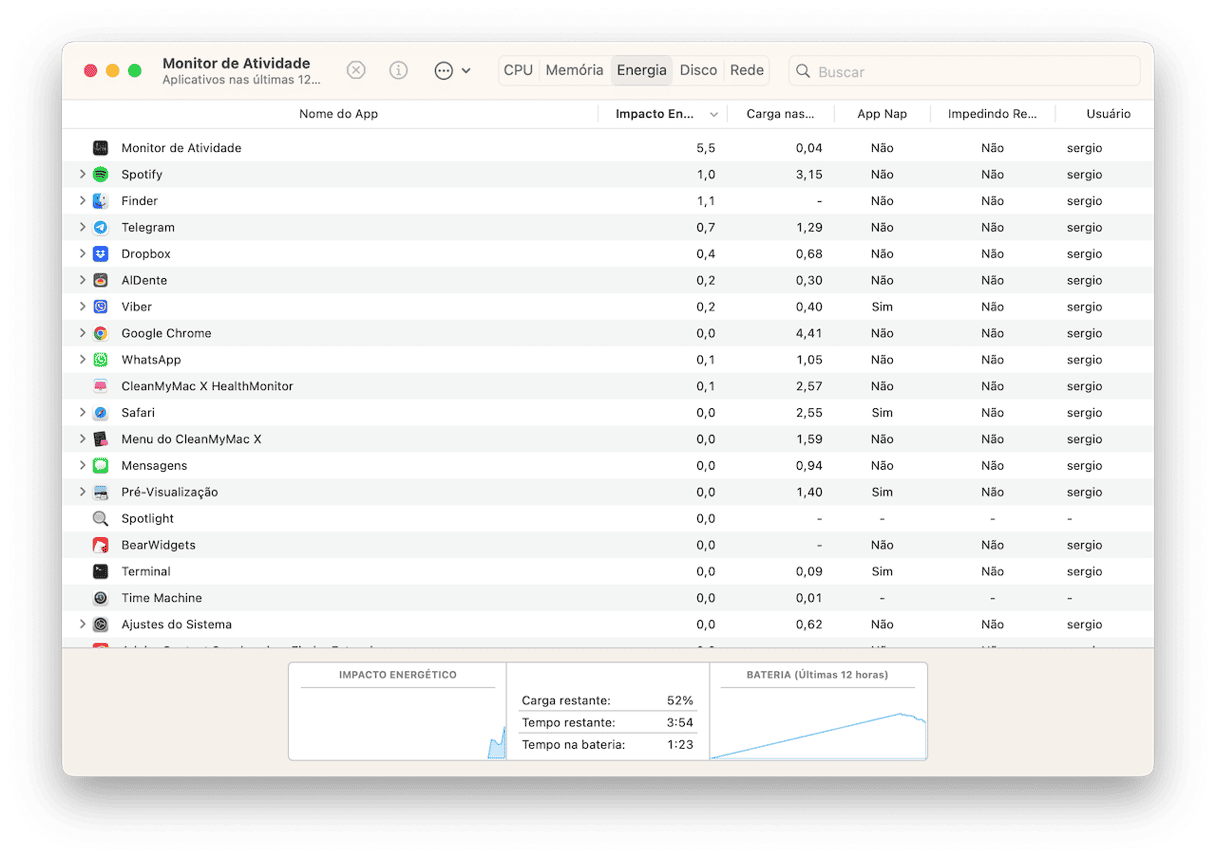Select the Time Machine row name
1216x858 pixels.
pos(161,598)
